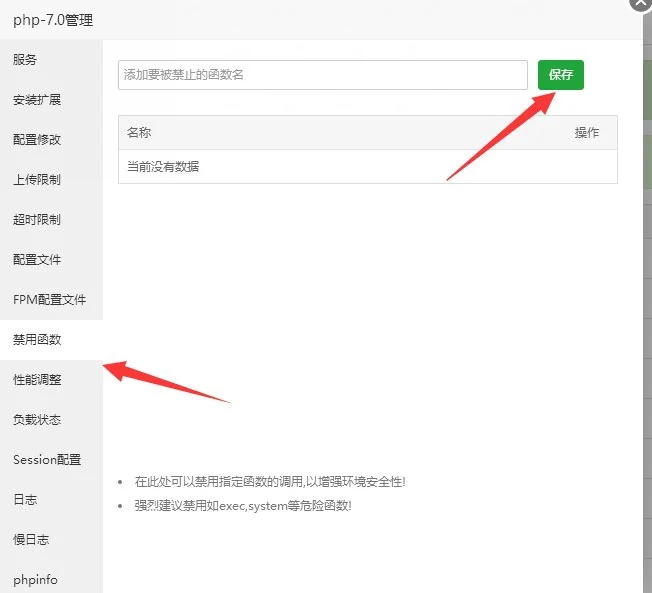This screenshot has width=652, height=593.
Task: Show the 日志 tab
Action: pos(26,500)
